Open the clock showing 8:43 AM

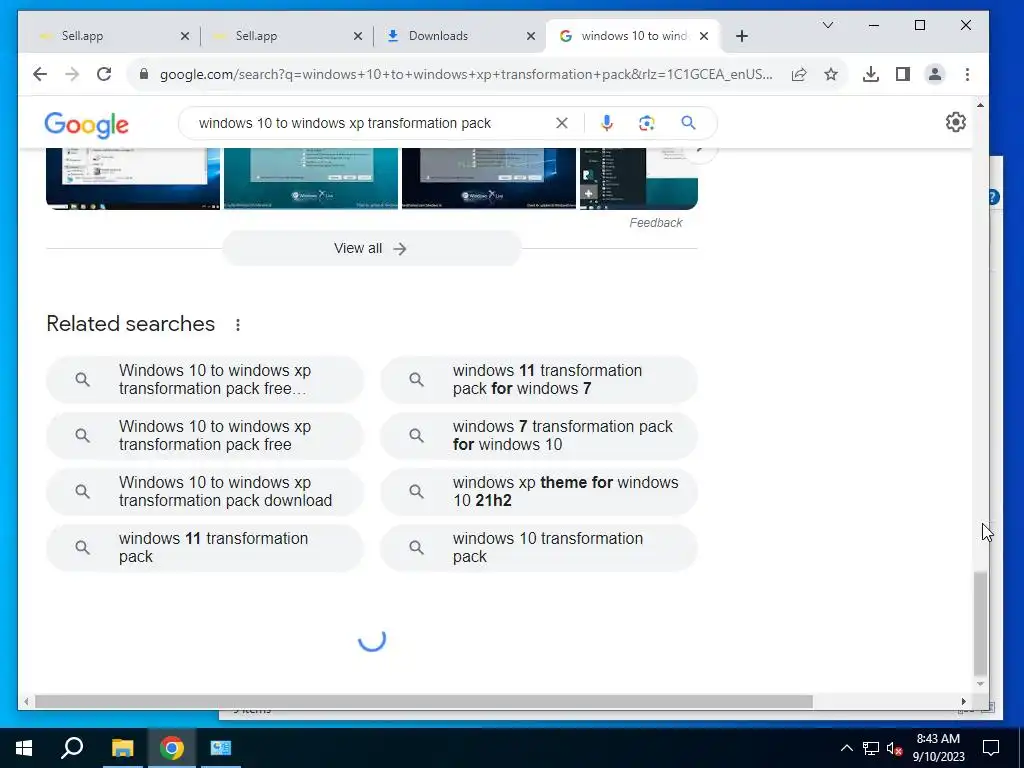tap(938, 748)
